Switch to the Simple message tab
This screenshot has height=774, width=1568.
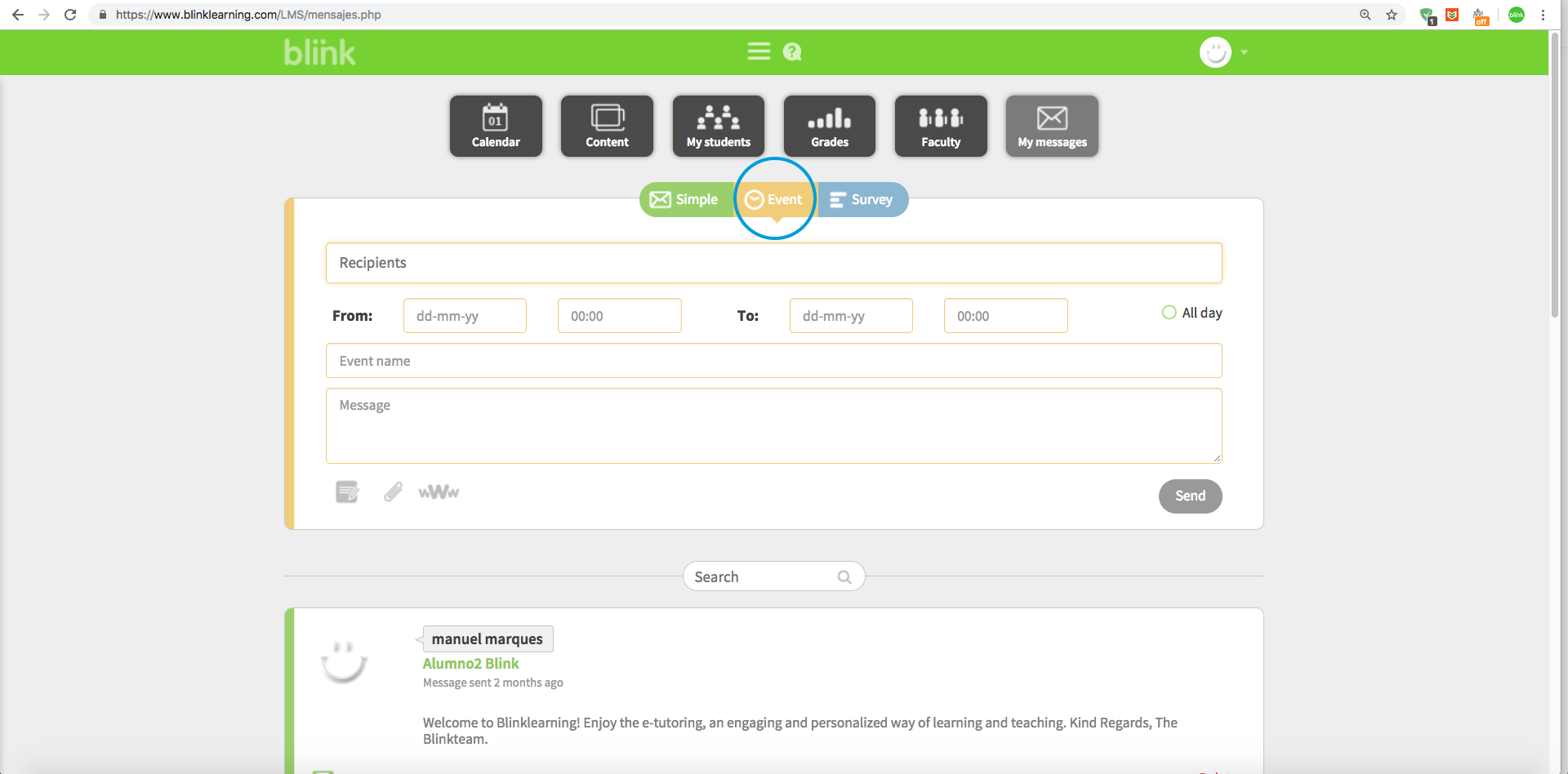(x=685, y=200)
